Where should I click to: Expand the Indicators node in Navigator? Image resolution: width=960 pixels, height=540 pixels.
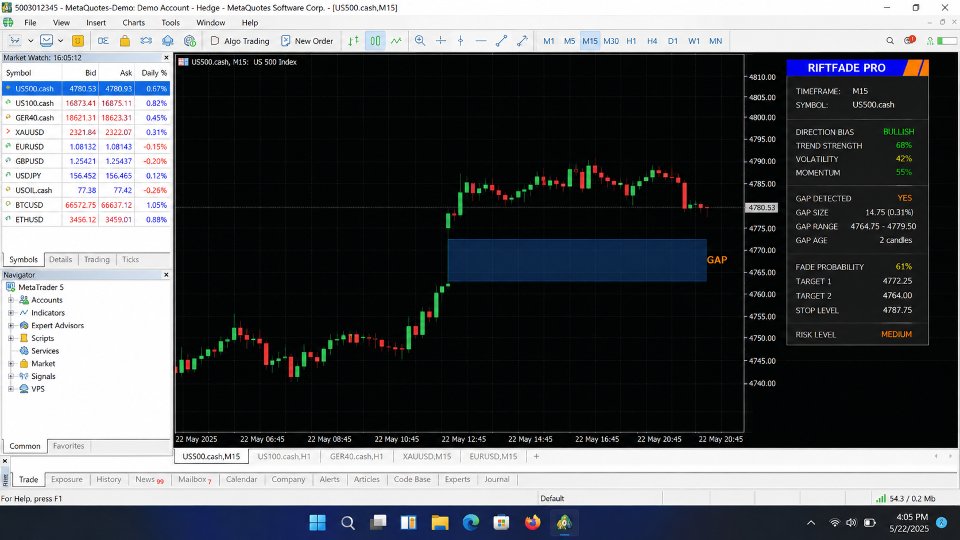[x=10, y=313]
